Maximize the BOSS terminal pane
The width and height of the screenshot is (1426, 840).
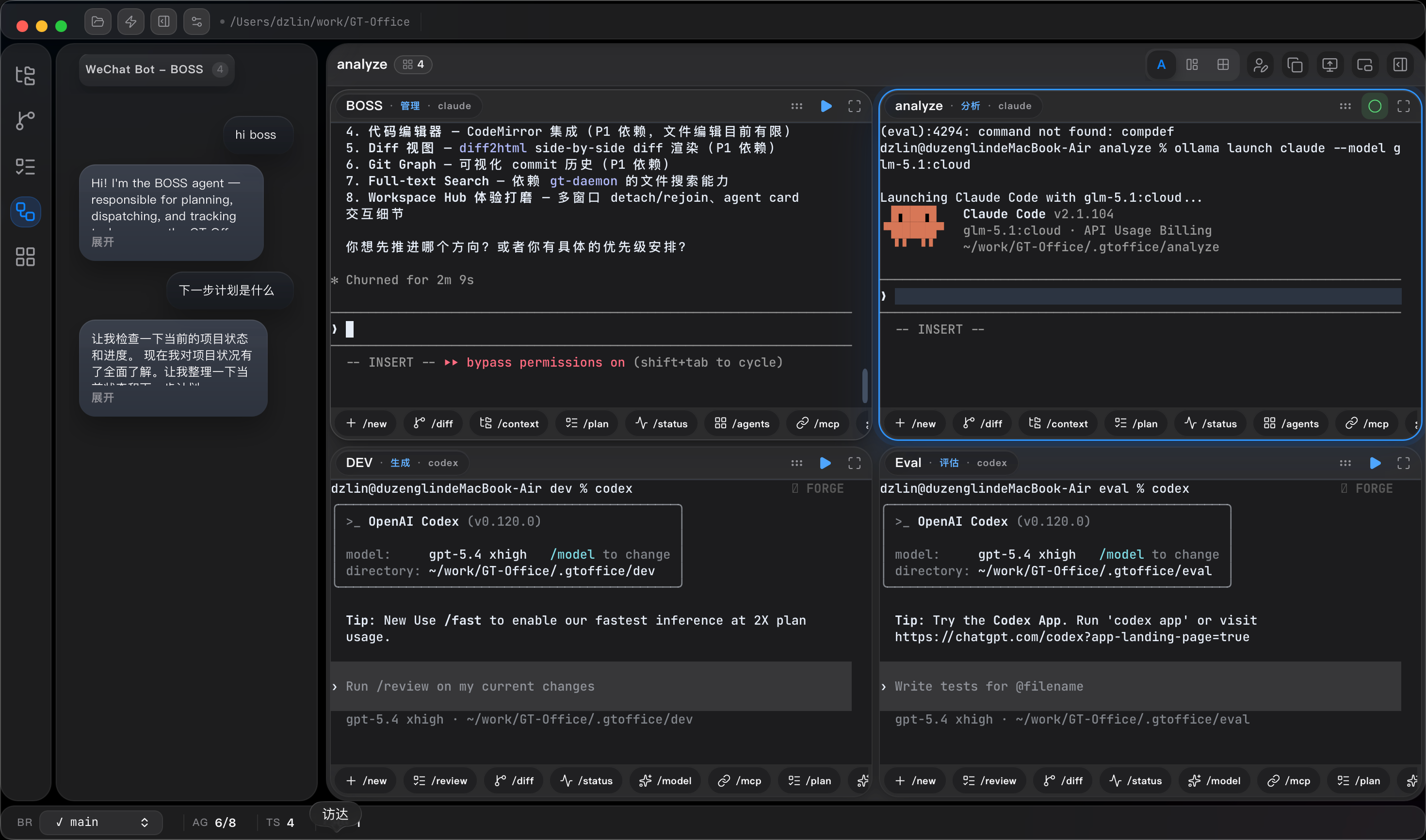tap(854, 106)
